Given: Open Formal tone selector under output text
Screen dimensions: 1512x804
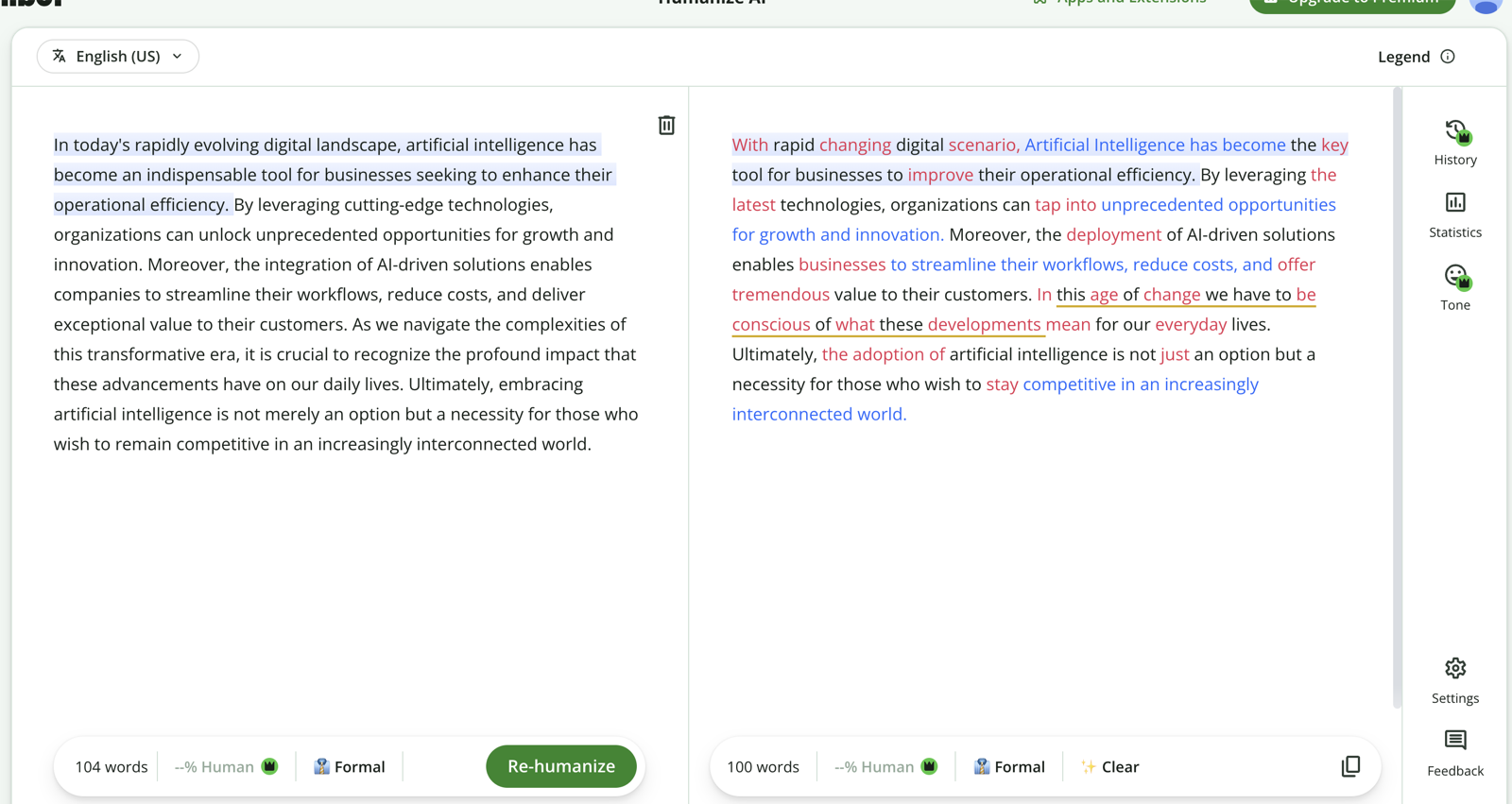Looking at the screenshot, I should pos(1009,766).
